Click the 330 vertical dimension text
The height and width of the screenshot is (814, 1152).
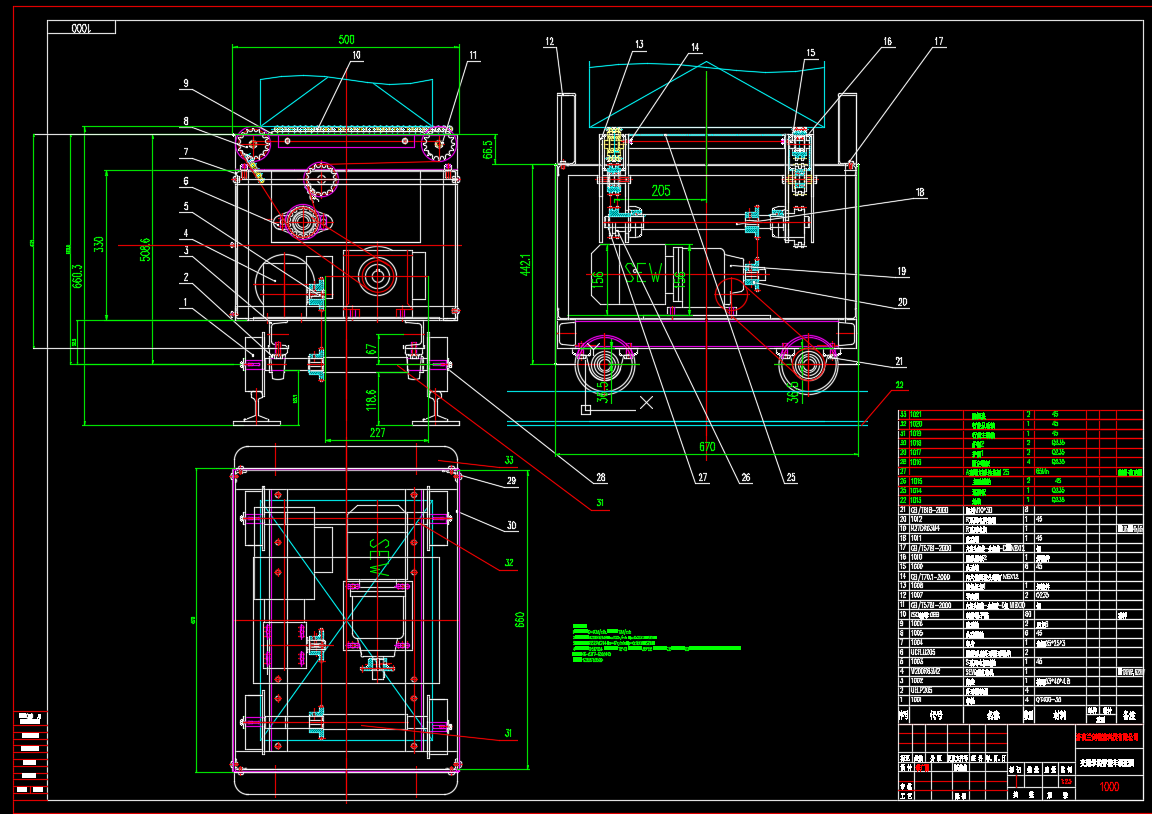98,244
